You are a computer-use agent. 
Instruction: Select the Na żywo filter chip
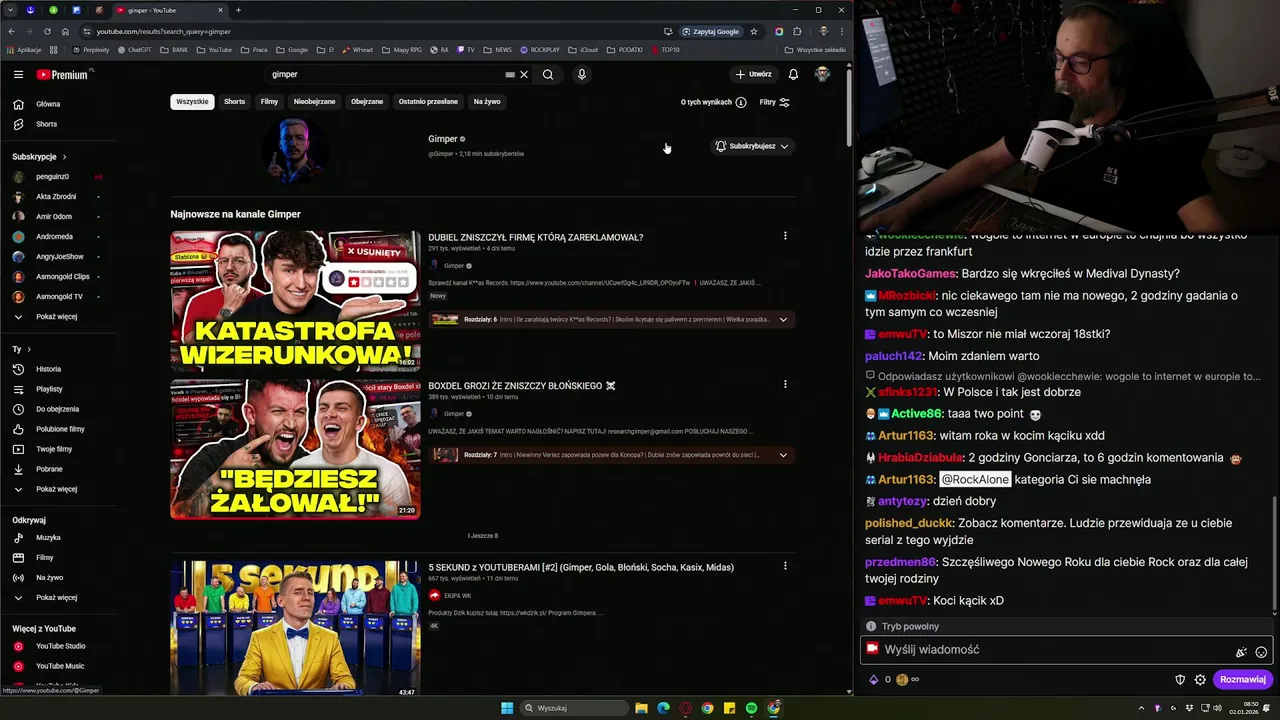coord(487,101)
